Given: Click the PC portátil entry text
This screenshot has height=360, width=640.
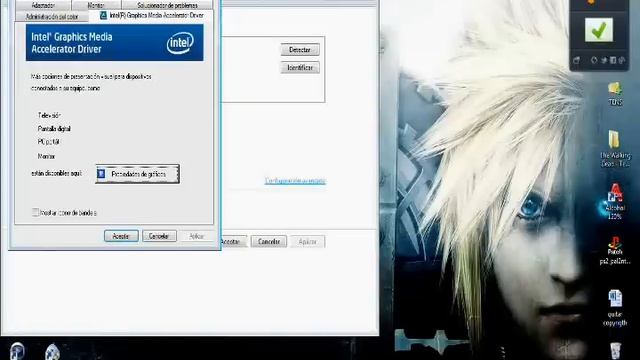Looking at the screenshot, I should click(49, 142).
